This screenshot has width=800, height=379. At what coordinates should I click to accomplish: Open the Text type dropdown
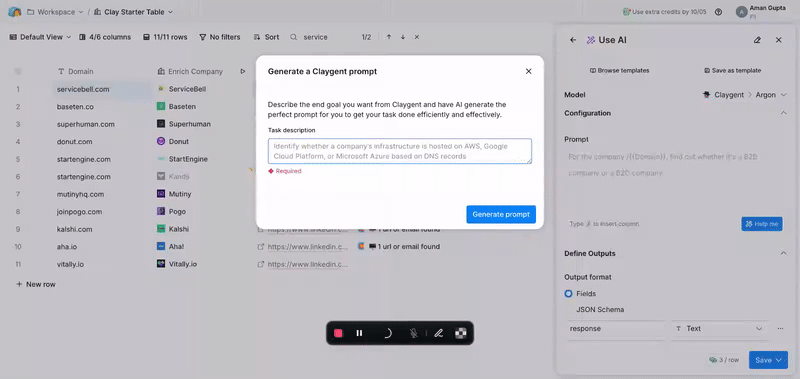click(719, 329)
